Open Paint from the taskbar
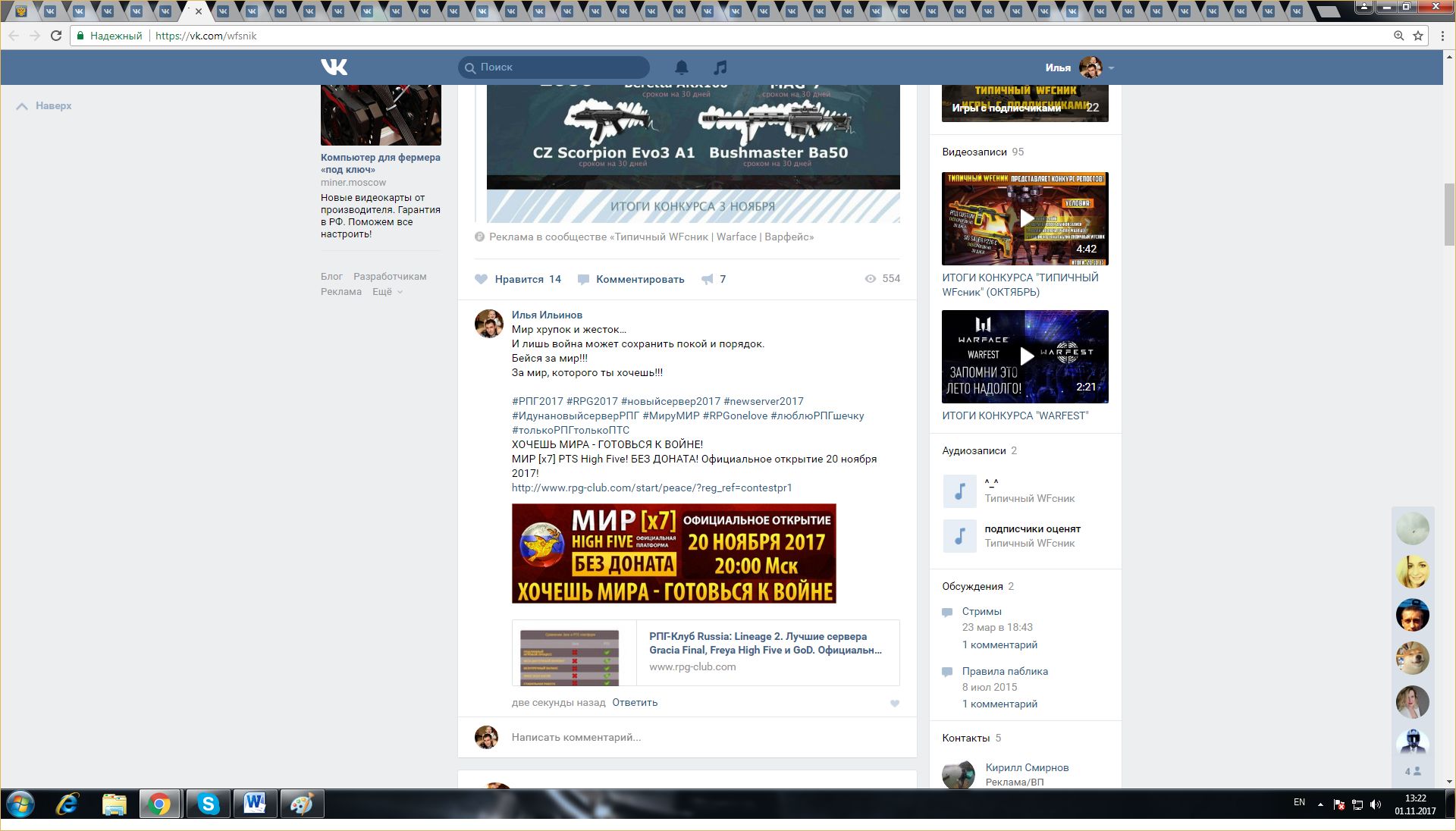This screenshot has height=831, width=1456. [302, 804]
